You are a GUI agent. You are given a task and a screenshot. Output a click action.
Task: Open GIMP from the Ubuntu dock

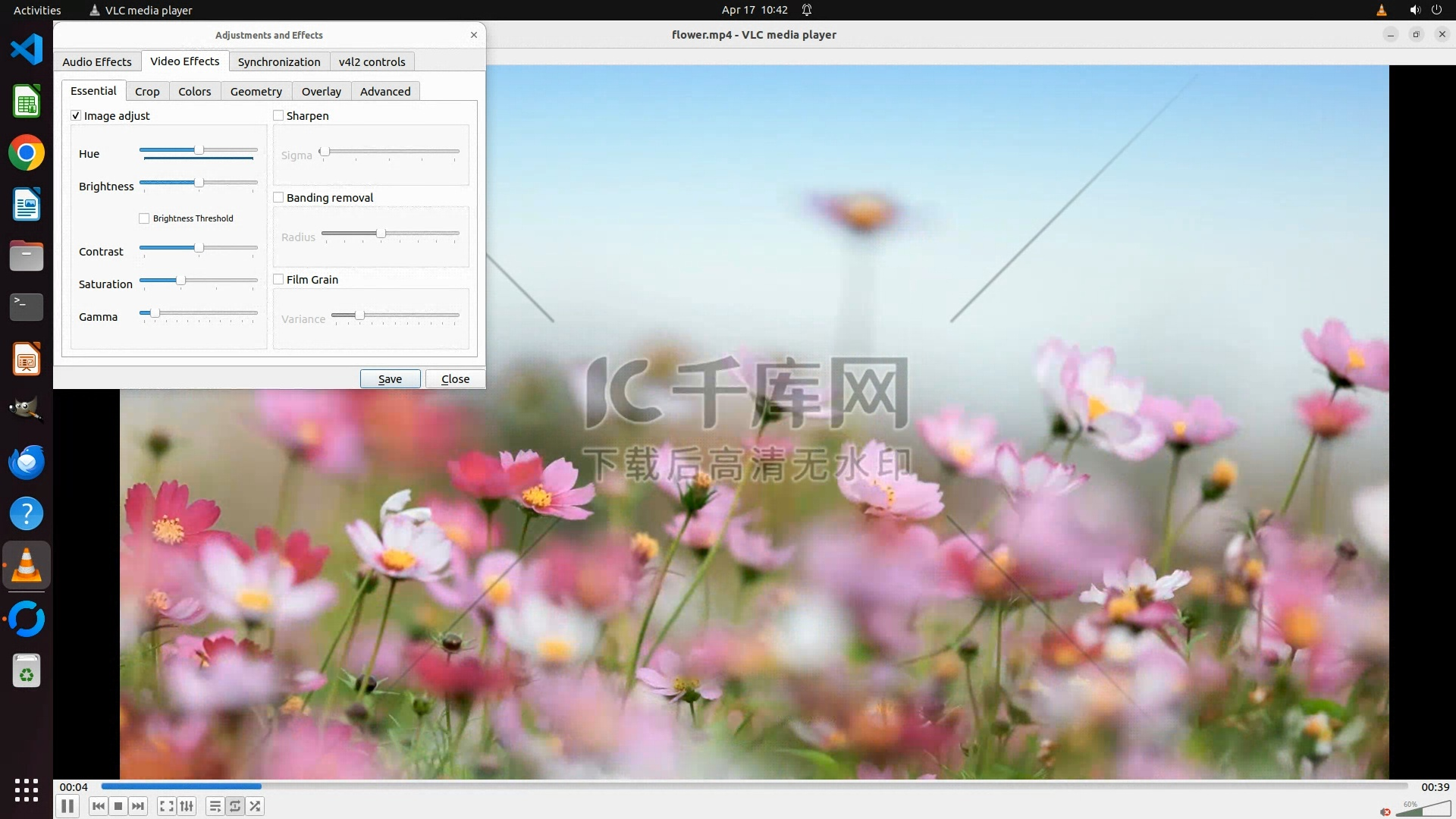coord(27,409)
